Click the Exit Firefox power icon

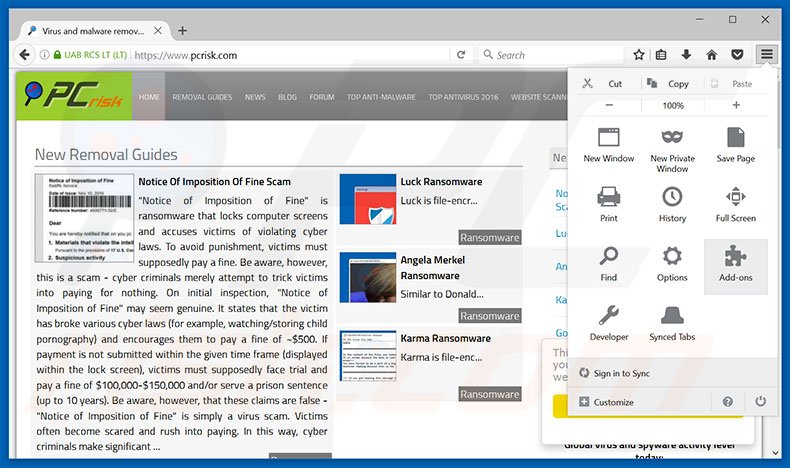click(760, 402)
